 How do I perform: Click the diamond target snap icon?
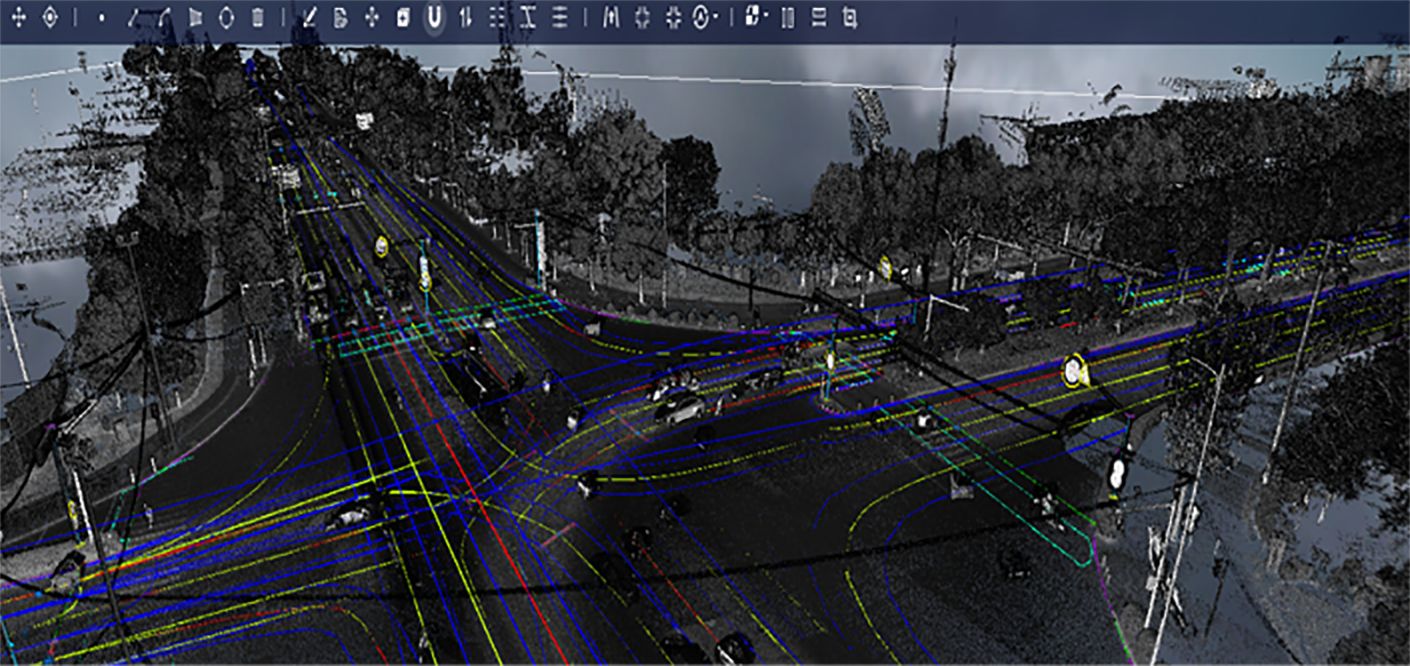(50, 17)
